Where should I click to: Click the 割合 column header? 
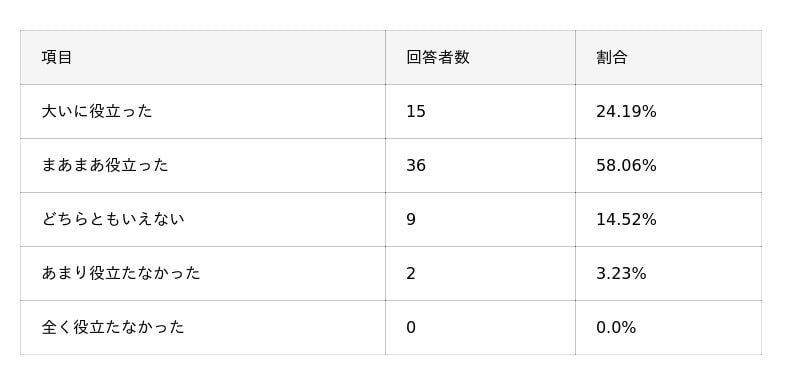(611, 58)
